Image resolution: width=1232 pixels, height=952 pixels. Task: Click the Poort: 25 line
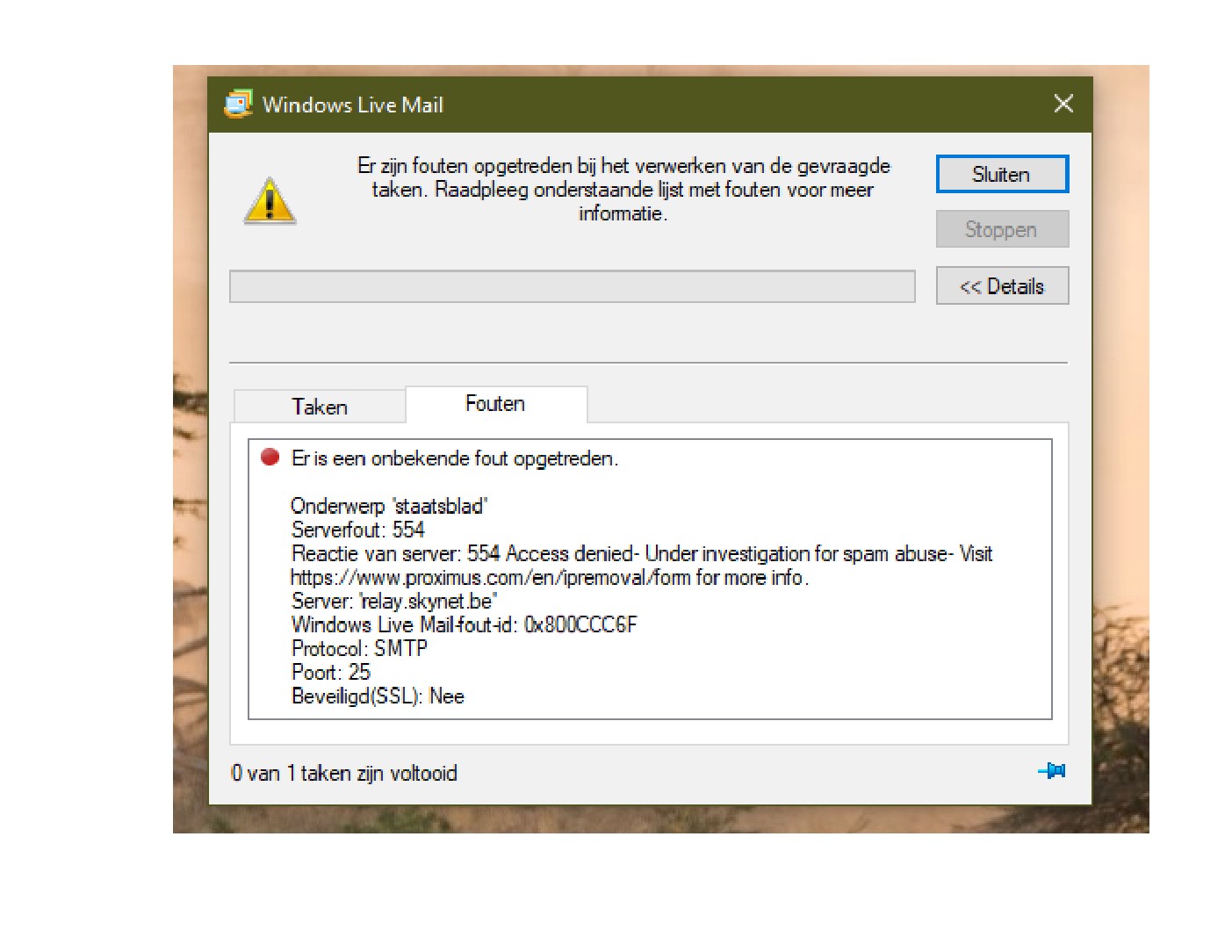click(331, 673)
